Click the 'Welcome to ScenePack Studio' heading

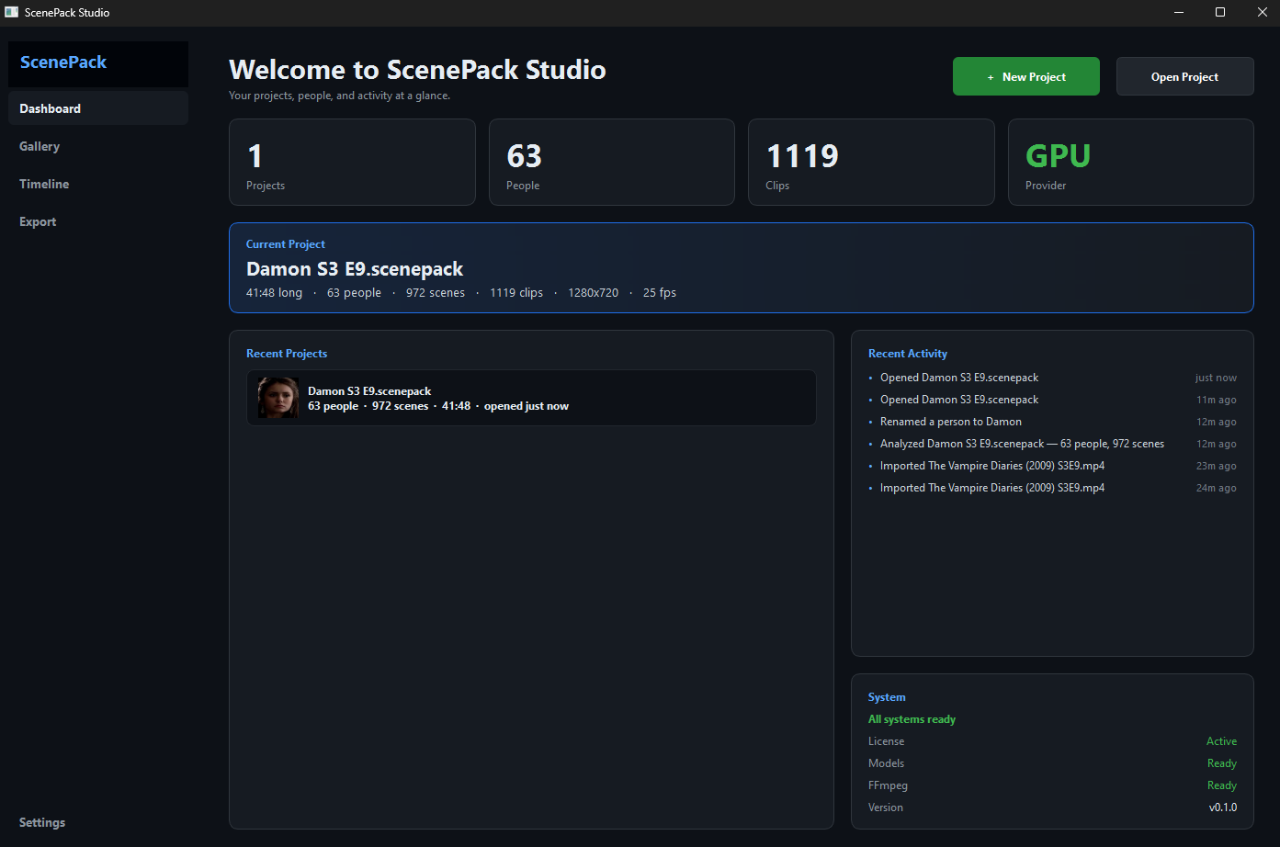tap(417, 70)
